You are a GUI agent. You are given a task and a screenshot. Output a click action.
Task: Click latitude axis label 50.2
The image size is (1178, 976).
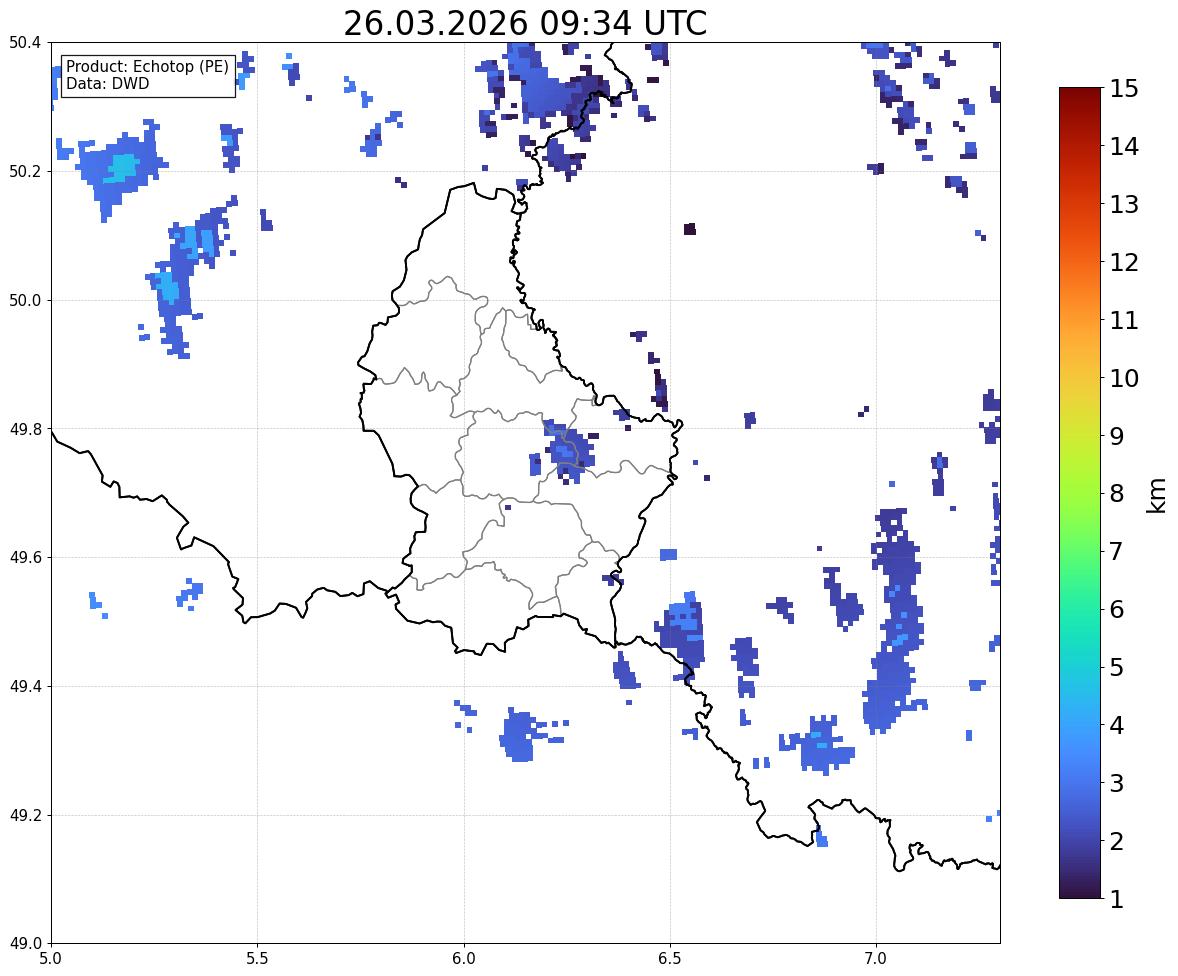[x=24, y=171]
